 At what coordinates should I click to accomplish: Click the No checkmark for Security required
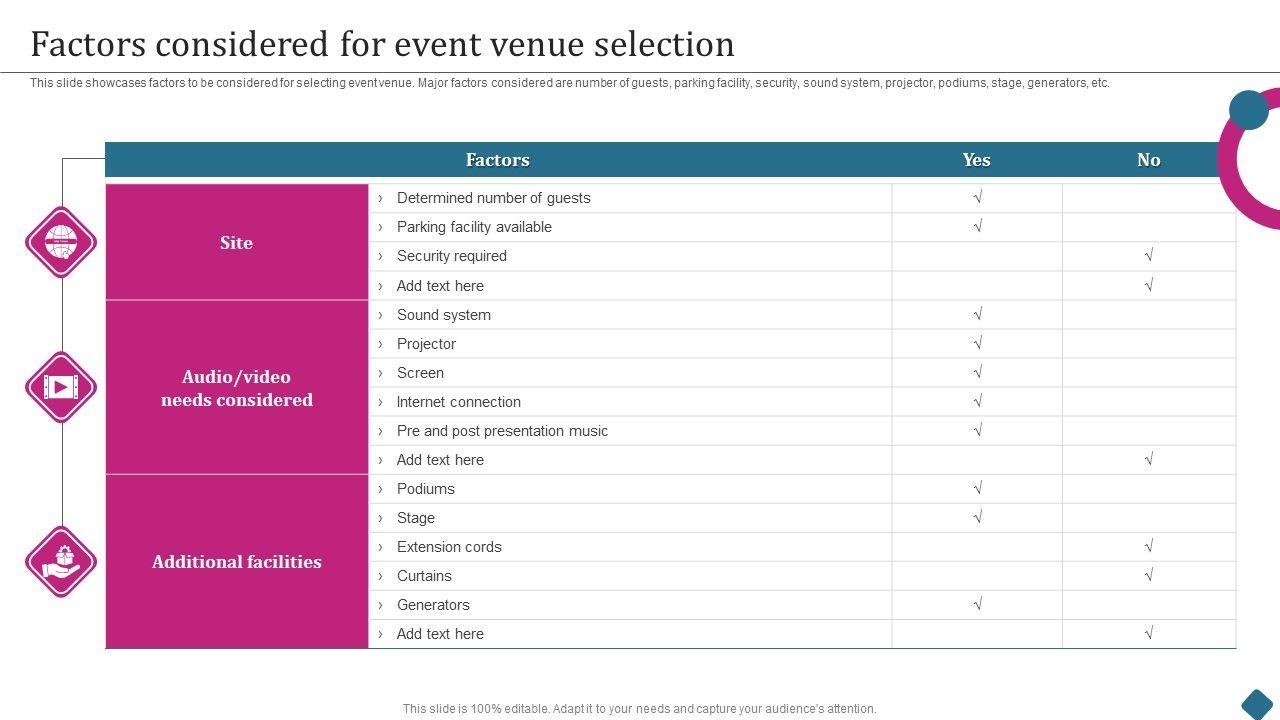[x=1149, y=256]
